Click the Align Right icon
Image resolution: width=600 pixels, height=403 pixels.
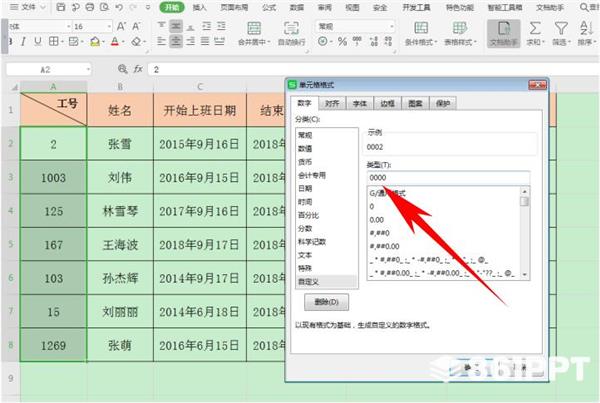(190, 41)
